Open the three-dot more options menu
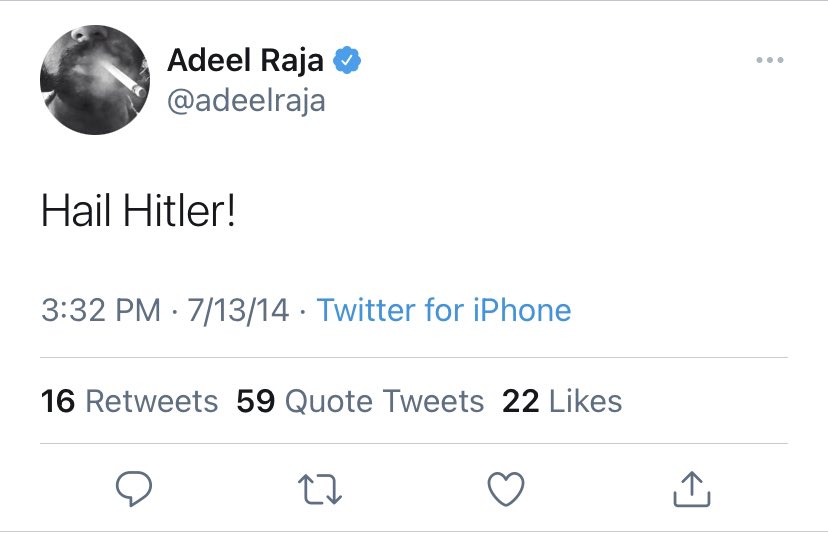This screenshot has height=534, width=828. point(769,61)
